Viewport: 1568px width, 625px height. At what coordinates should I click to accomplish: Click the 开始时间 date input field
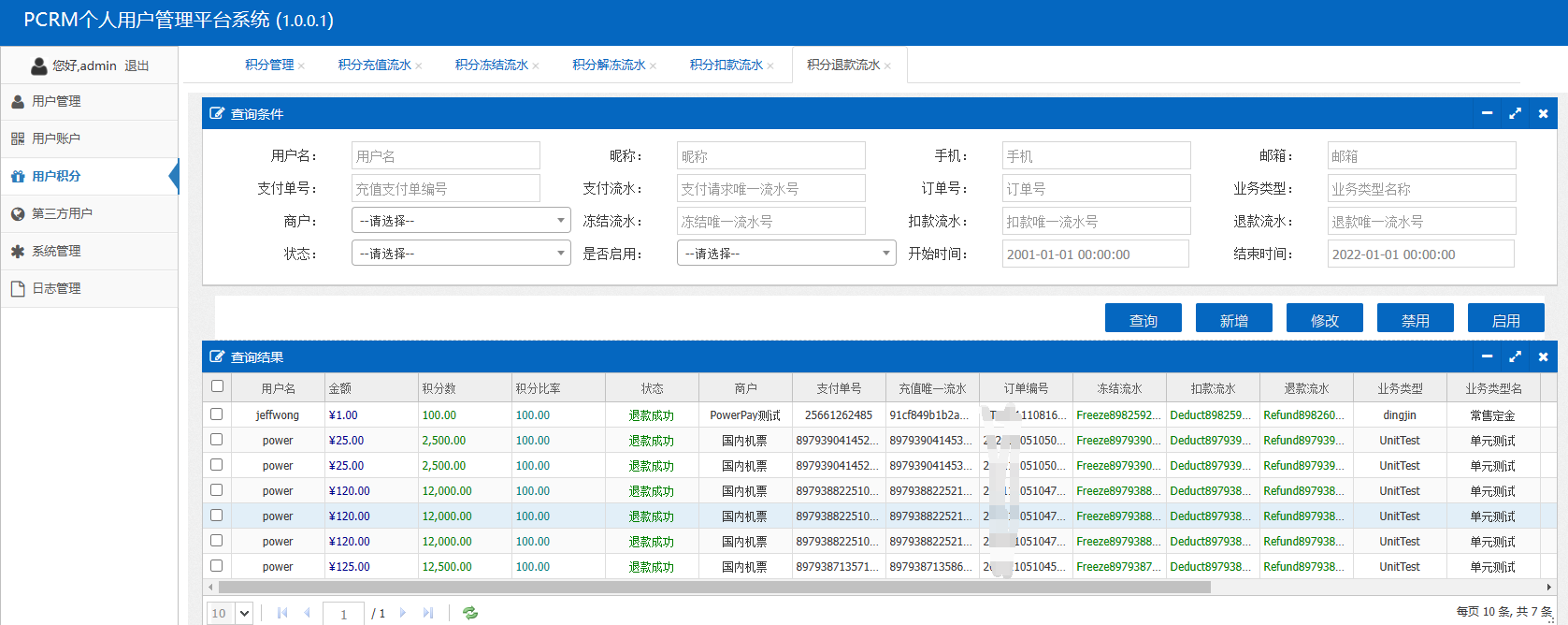click(x=1095, y=254)
